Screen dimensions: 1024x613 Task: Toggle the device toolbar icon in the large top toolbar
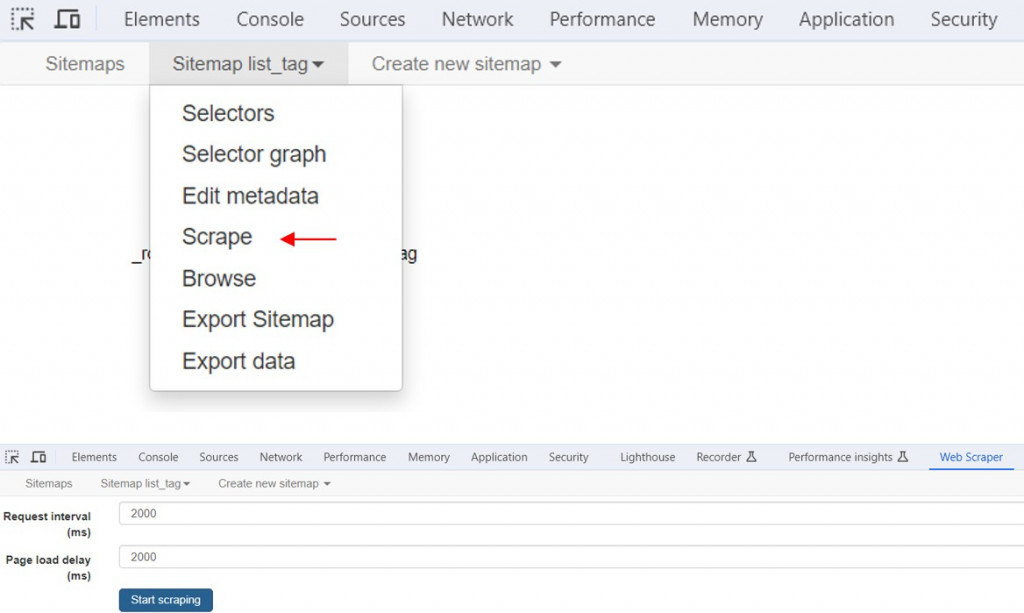[67, 19]
